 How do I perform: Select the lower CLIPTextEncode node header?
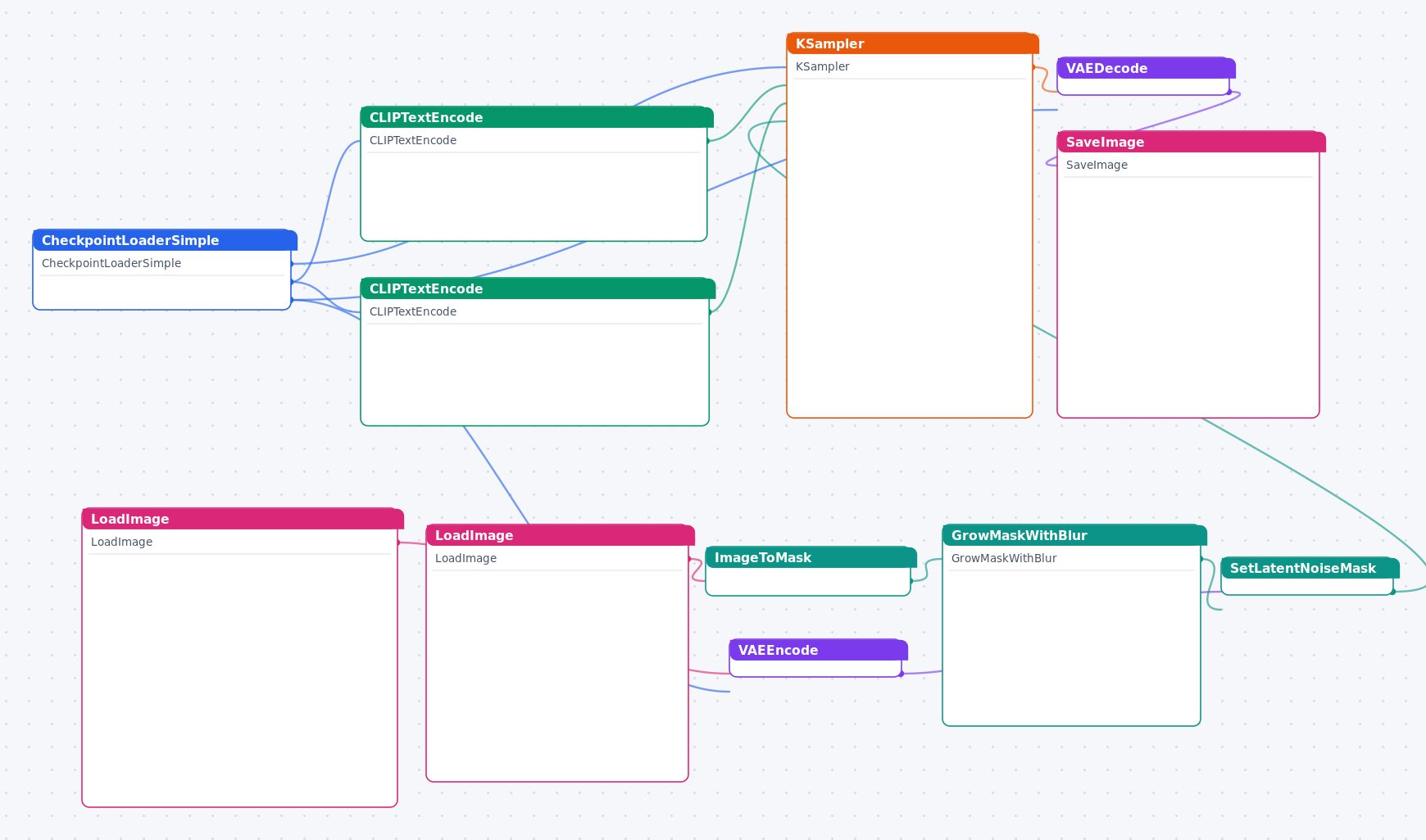(538, 288)
